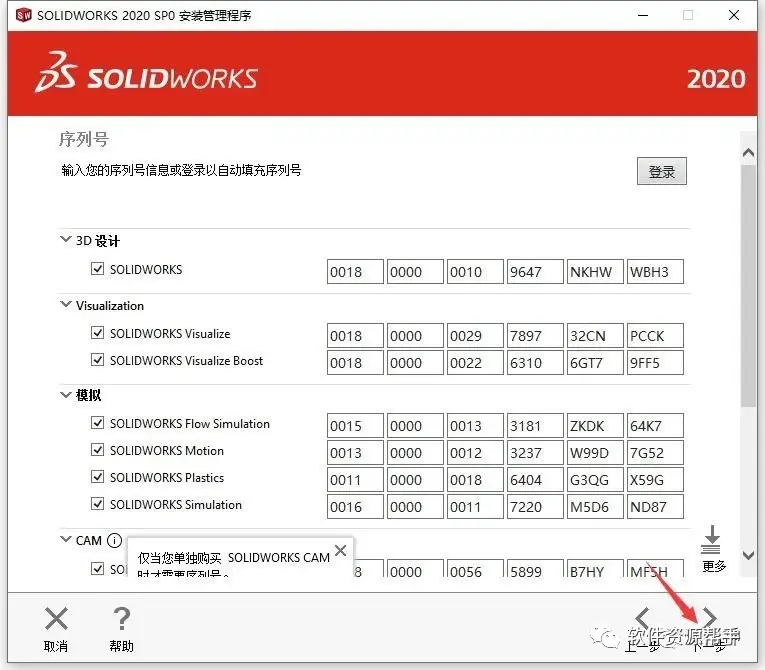This screenshot has width=765, height=670.
Task: Click Visualize Boost serial field 0022
Action: point(475,363)
